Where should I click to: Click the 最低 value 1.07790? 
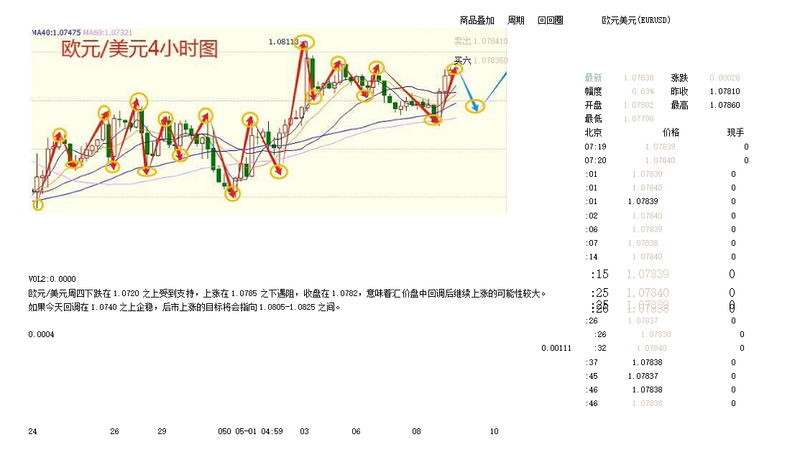point(638,119)
